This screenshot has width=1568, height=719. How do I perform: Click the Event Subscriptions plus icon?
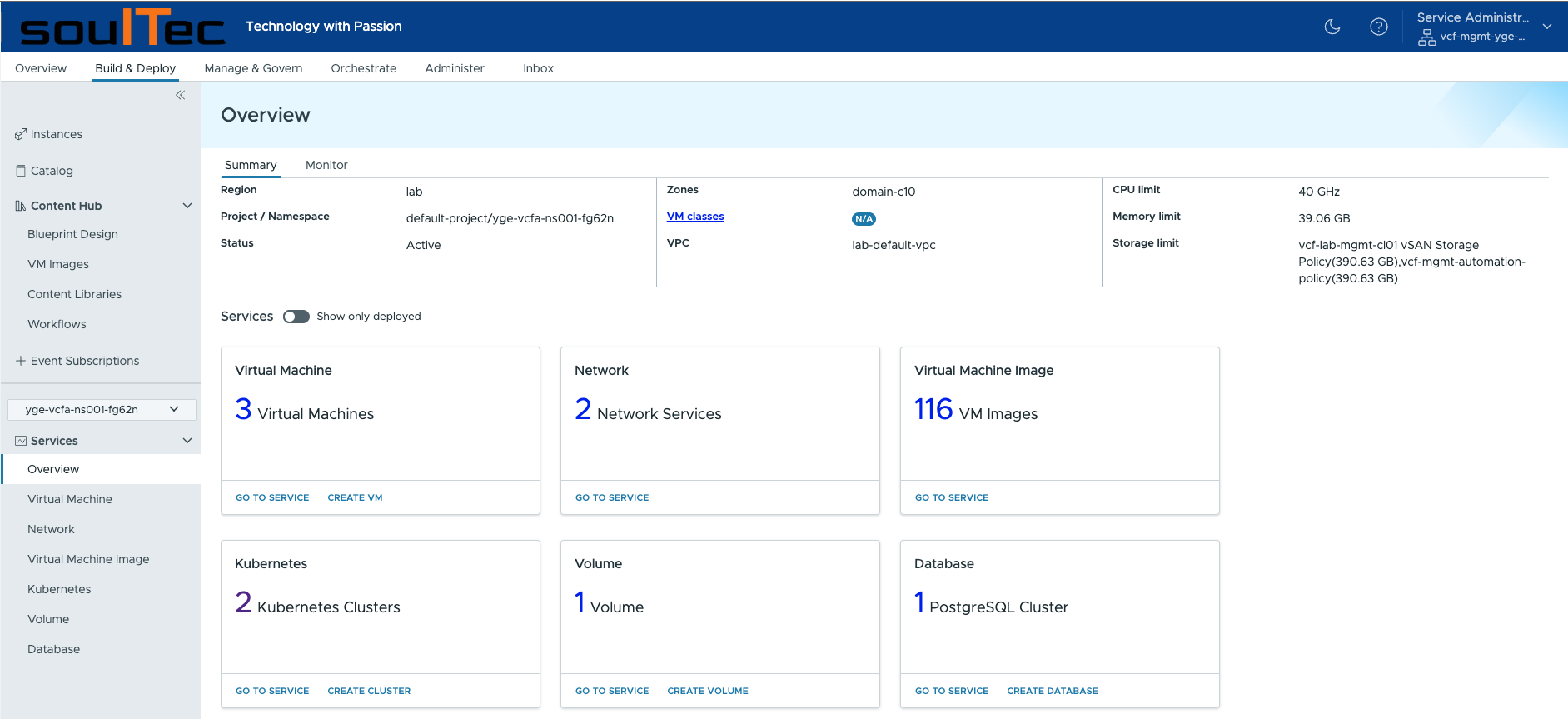pyautogui.click(x=21, y=361)
